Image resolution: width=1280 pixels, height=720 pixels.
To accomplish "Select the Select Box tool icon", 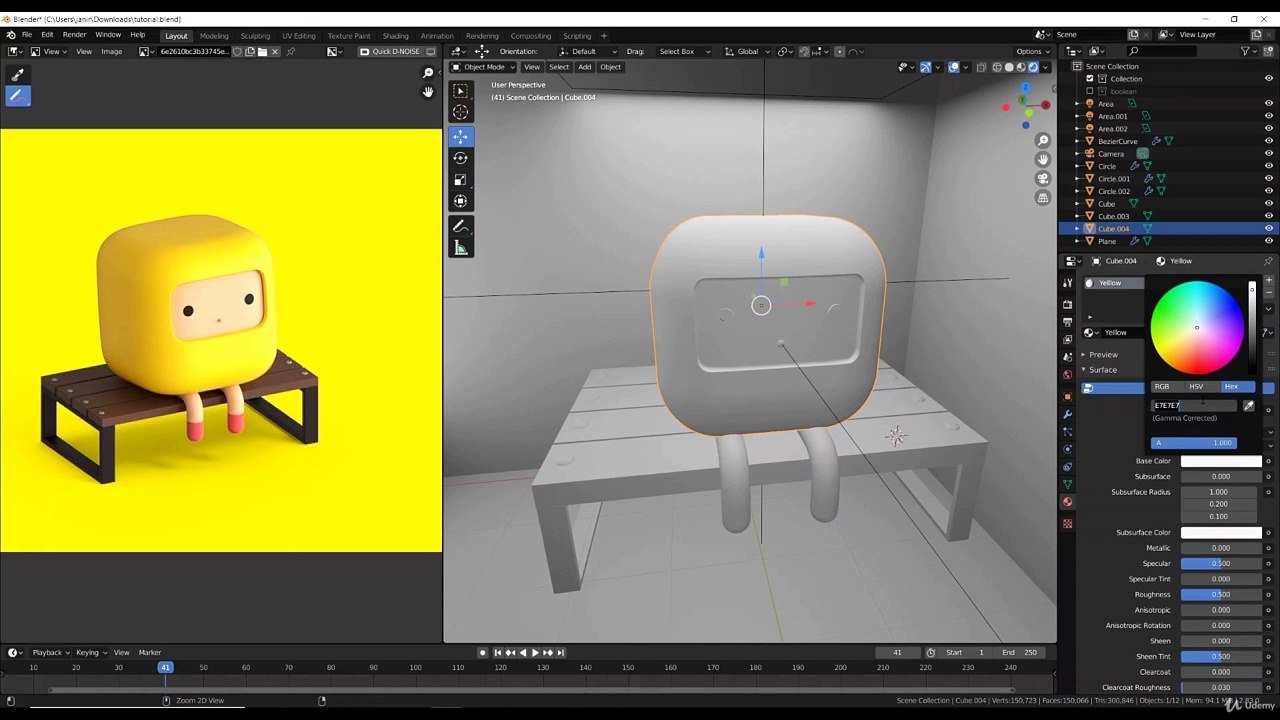I will coord(460,91).
